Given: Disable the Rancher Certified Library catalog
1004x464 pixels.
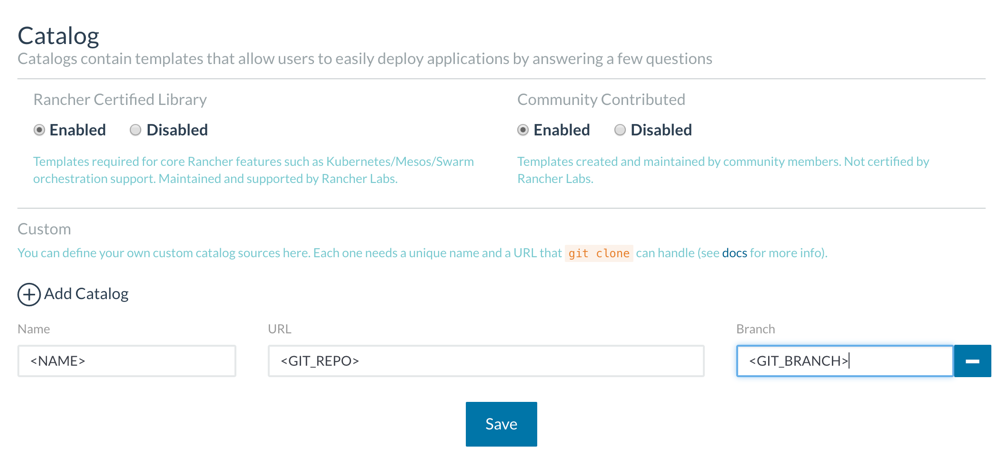Looking at the screenshot, I should [x=136, y=130].
